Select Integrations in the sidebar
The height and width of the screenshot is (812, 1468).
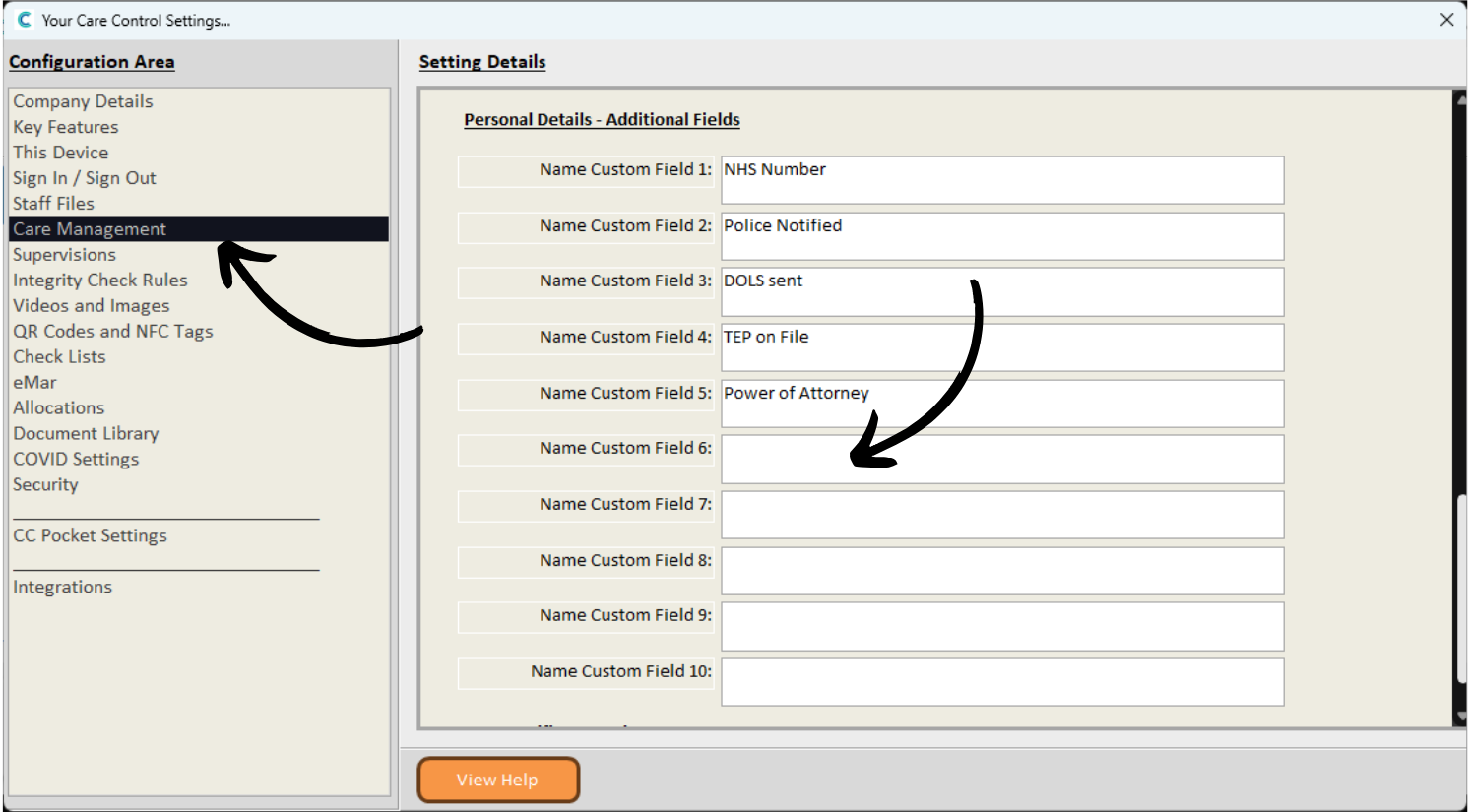click(x=62, y=588)
